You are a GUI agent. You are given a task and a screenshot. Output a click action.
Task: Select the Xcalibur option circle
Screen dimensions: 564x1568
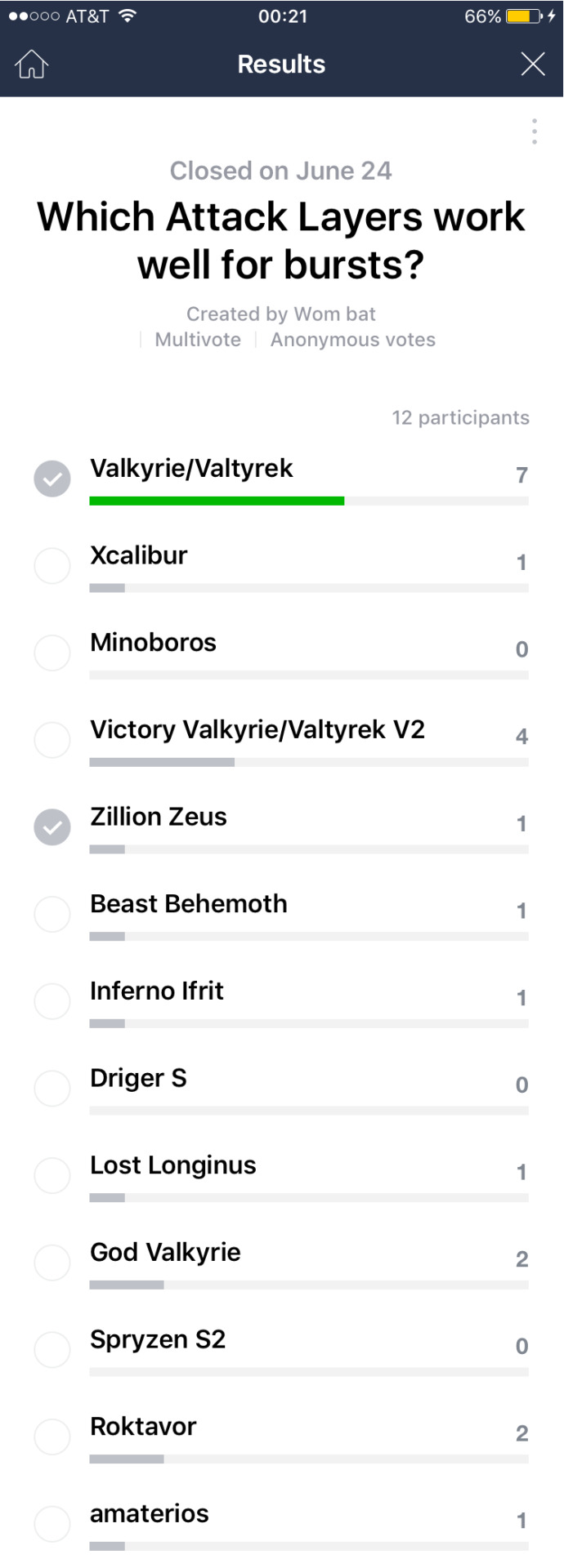52,565
